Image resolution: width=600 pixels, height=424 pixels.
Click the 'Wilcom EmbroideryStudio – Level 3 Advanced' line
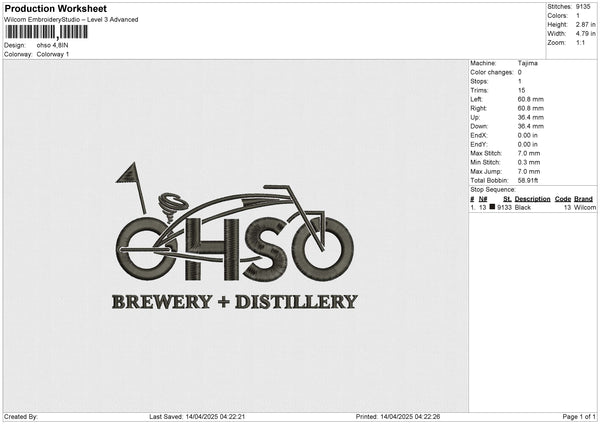tap(71, 20)
